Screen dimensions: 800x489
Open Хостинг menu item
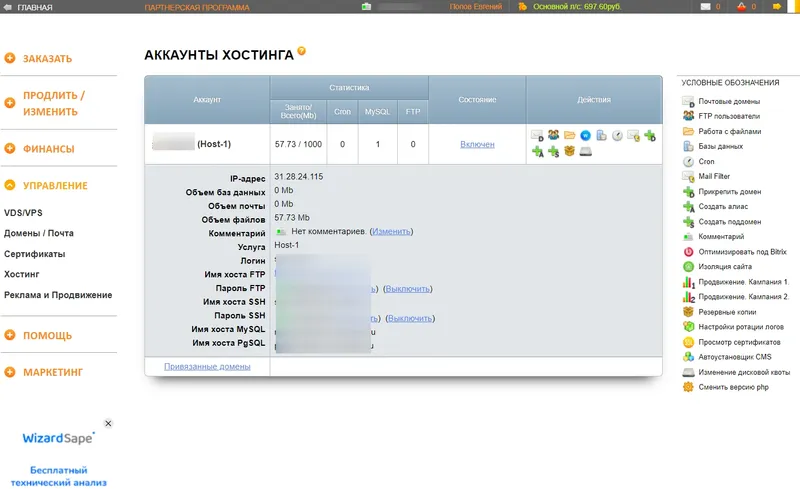(x=21, y=274)
